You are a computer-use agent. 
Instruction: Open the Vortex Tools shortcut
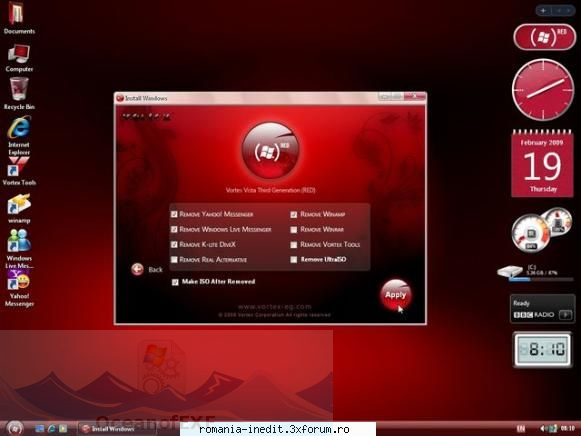click(x=19, y=171)
